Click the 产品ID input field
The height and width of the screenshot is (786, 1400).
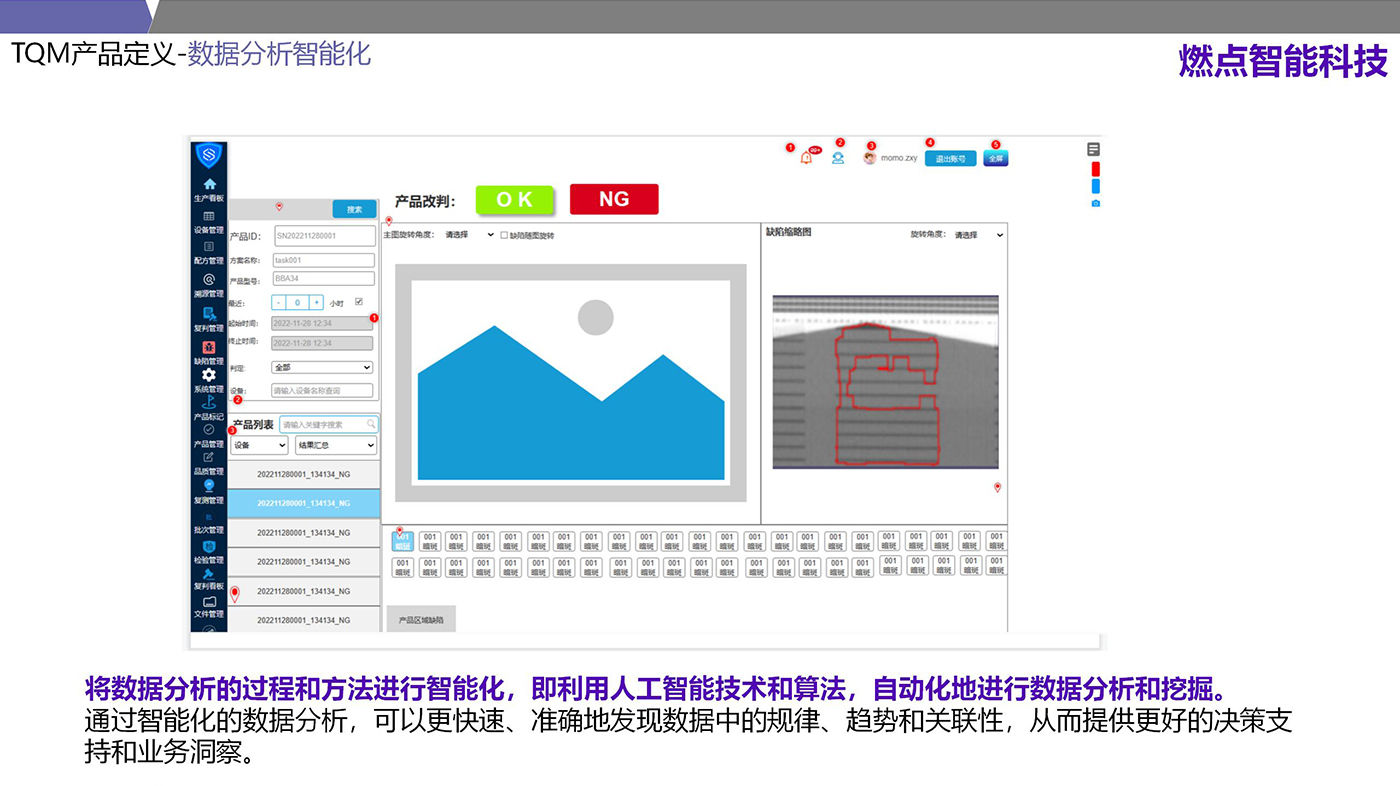pos(324,236)
